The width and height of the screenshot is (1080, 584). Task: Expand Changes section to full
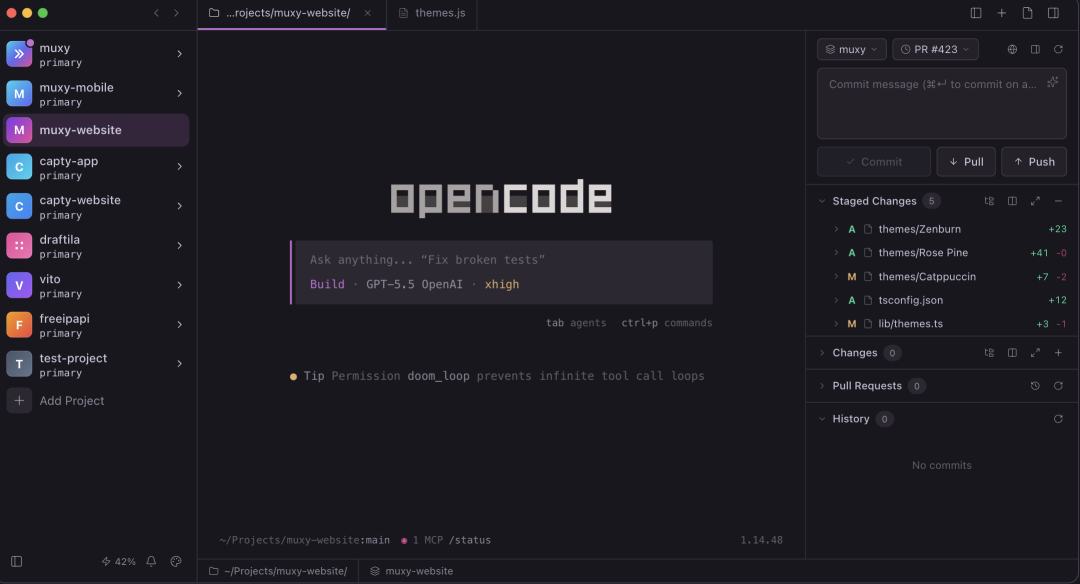click(x=1035, y=353)
